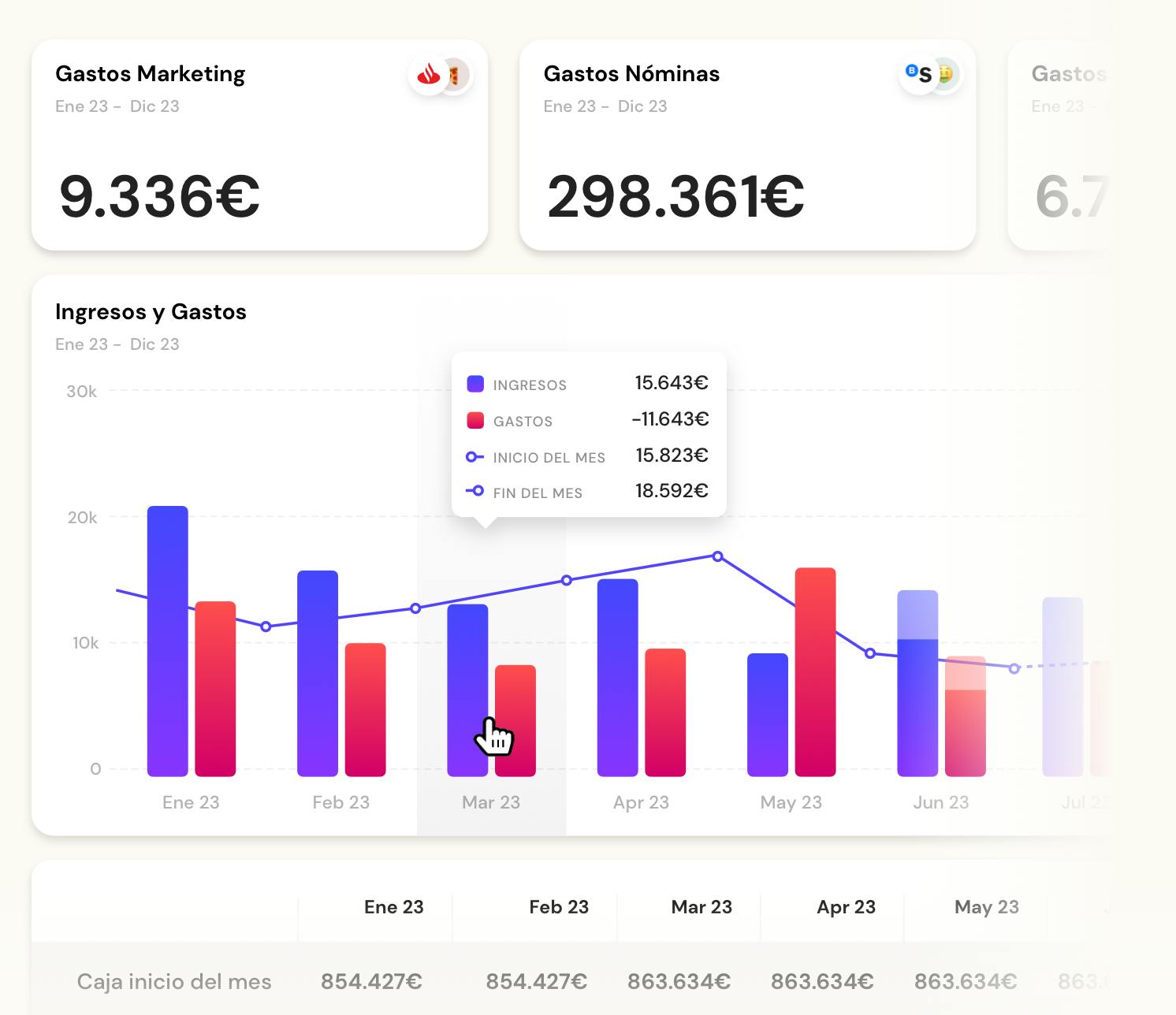Click the tooltip Ingresos value 15.643€
Image resolution: width=1176 pixels, height=1015 pixels.
coord(672,383)
